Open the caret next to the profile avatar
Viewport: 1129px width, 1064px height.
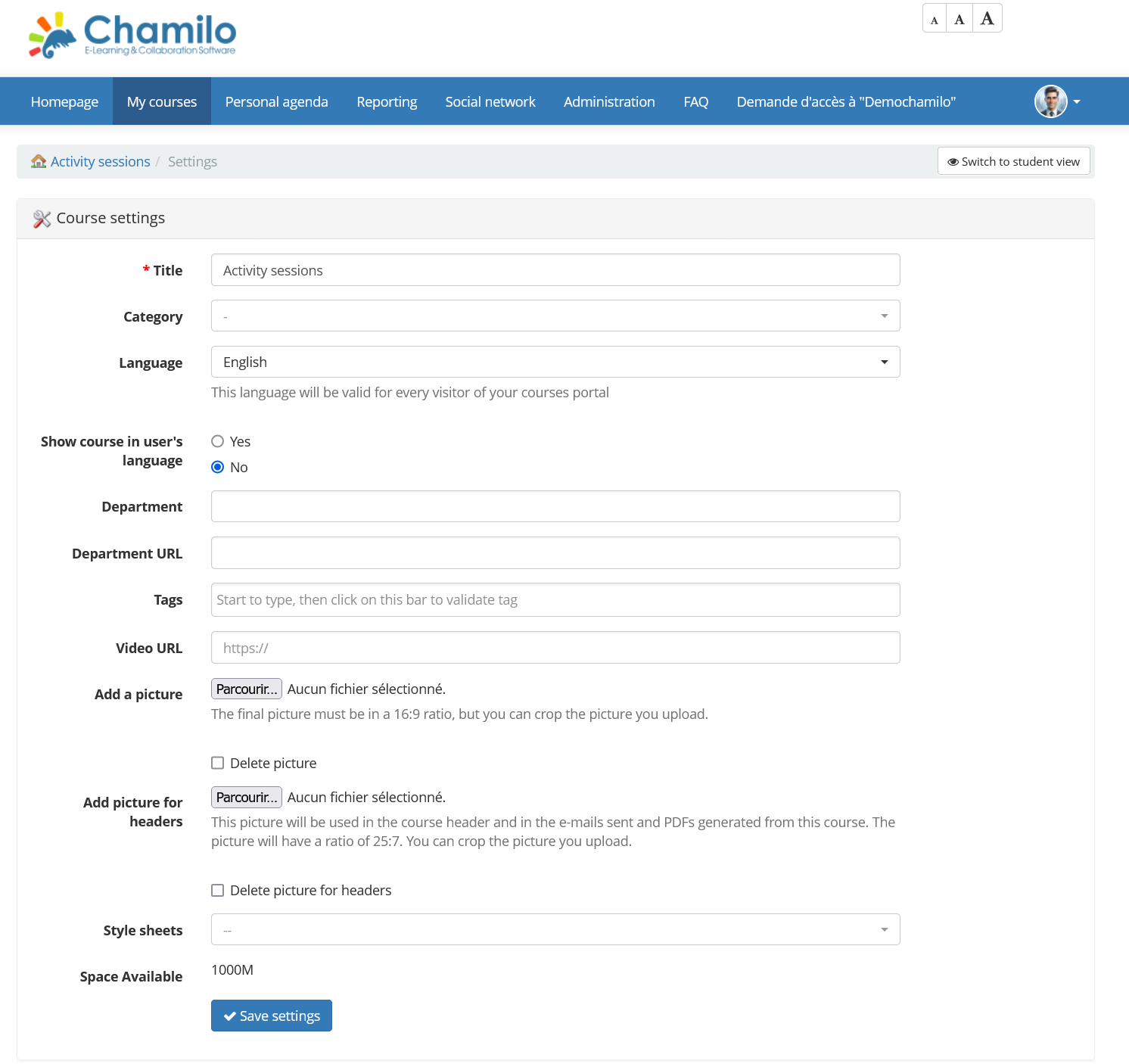pos(1078,101)
